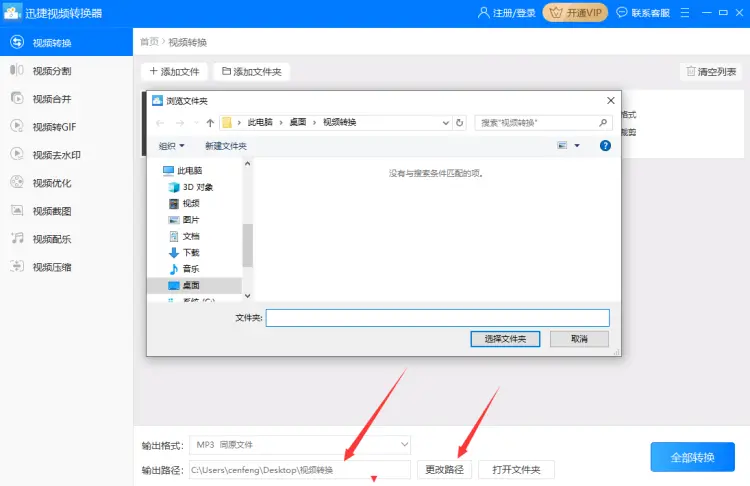Open the hamburger menu in title bar
This screenshot has width=750, height=486.
pos(685,12)
